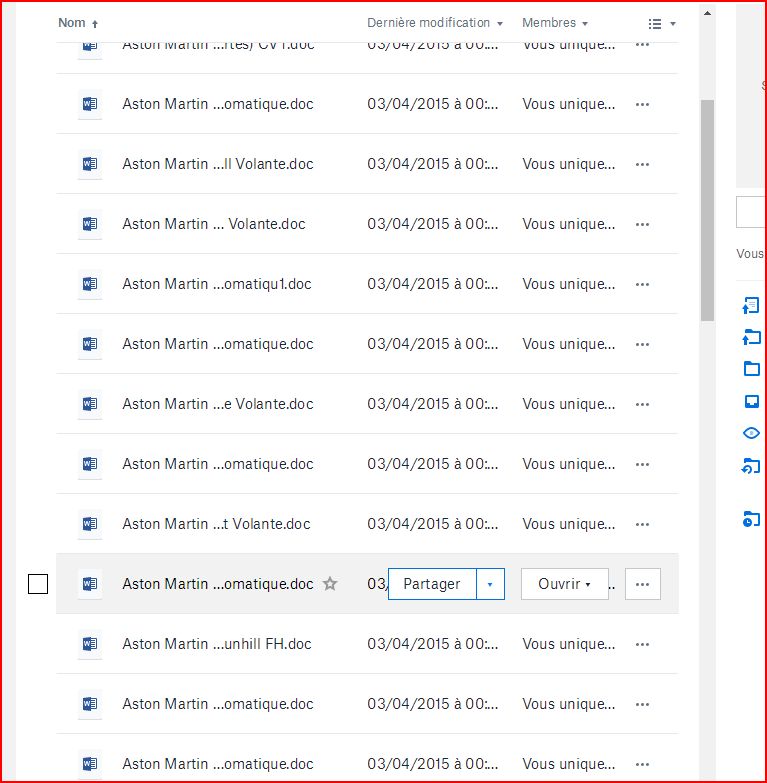Open more options button on highlighted row
Screen dimensions: 767x783
click(x=643, y=584)
